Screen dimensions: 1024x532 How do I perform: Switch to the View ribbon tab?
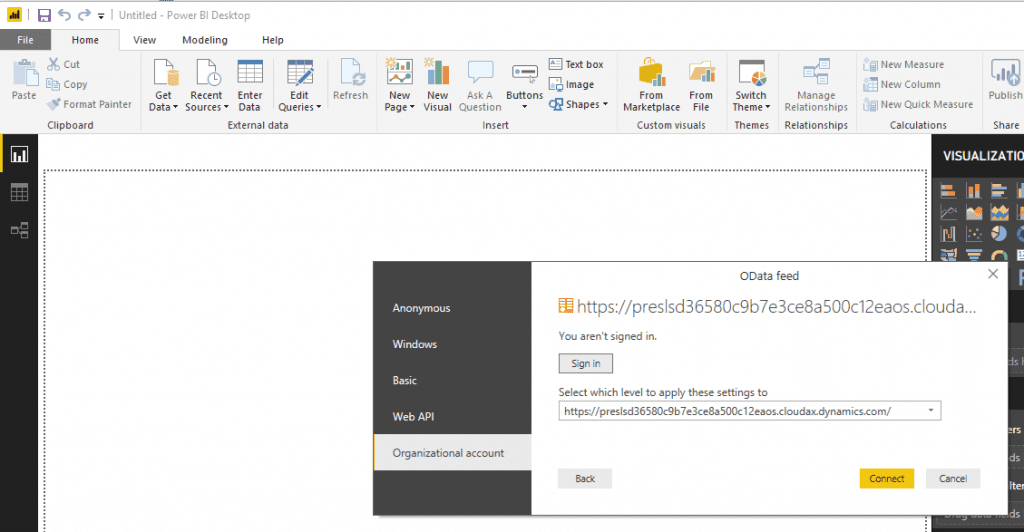pos(145,40)
